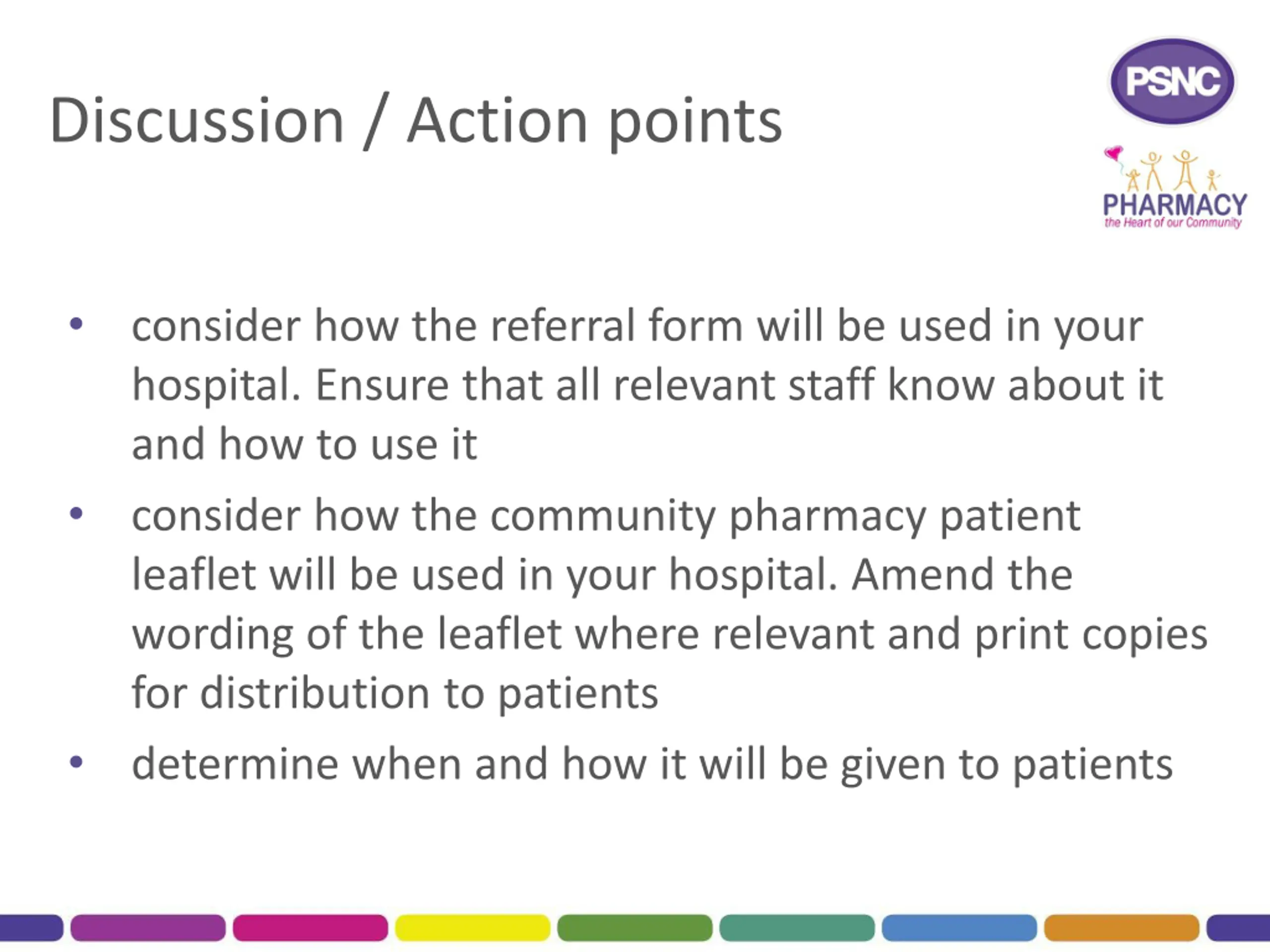Click the teal bar in the footer
This screenshot has height=952, width=1270.
797,927
